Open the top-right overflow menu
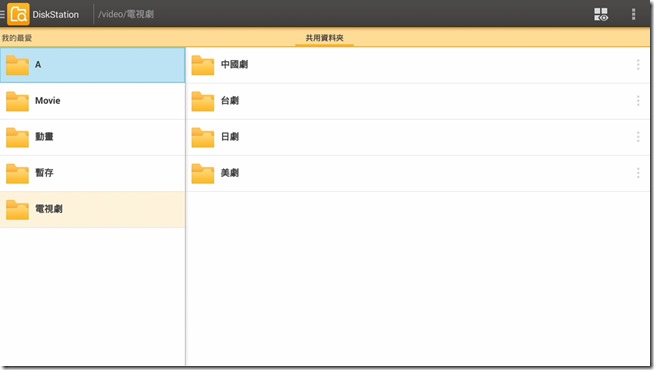 [x=634, y=14]
